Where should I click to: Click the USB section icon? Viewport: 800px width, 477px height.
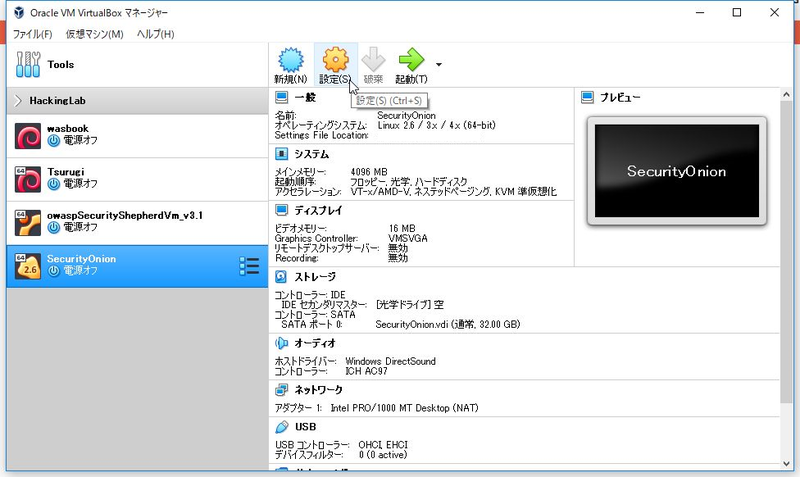[282, 426]
